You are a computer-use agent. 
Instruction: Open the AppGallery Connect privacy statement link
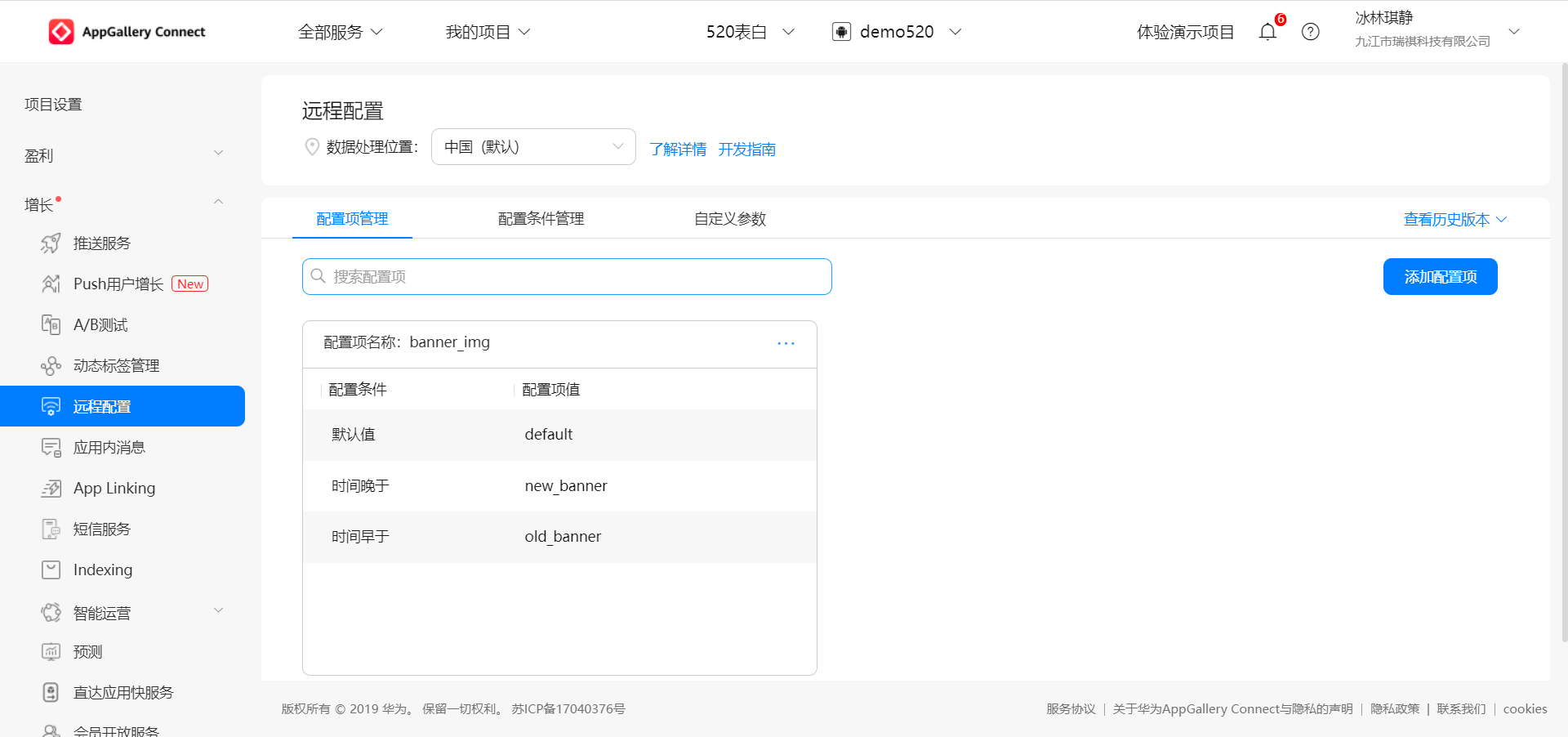pyautogui.click(x=1232, y=708)
